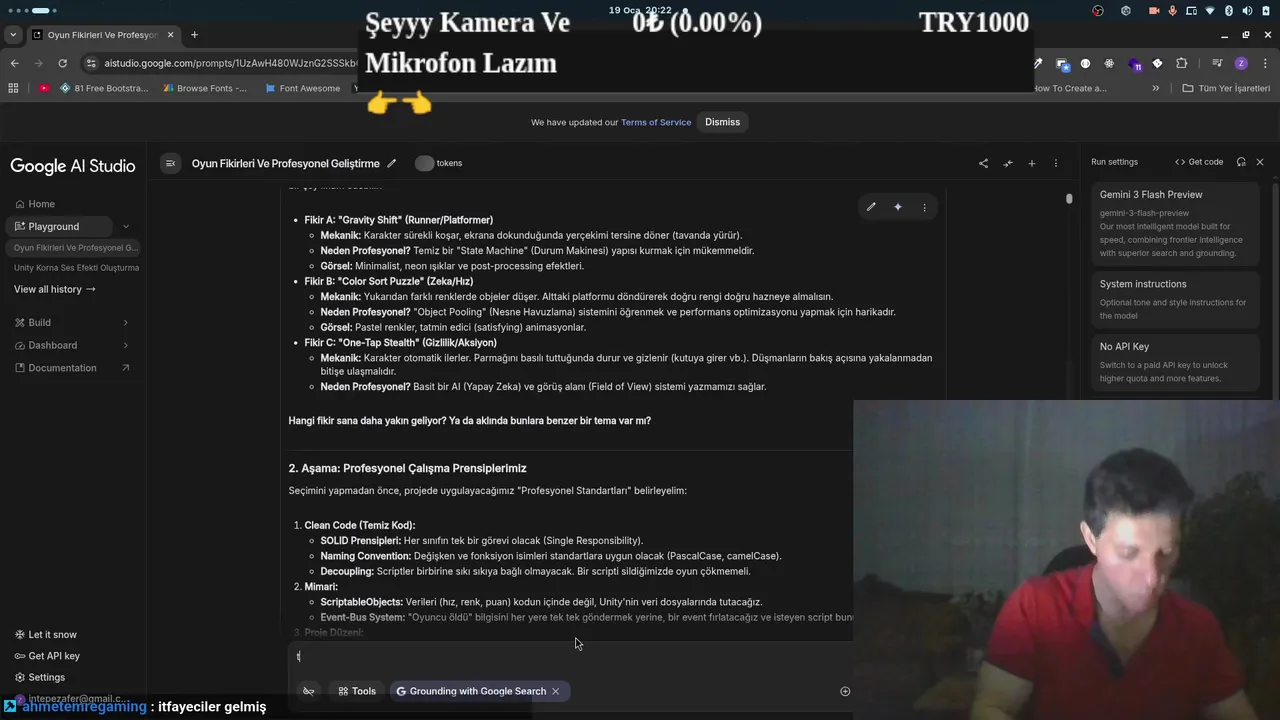
Task: Open the browser apps grid shortcut
Action: [x=13, y=88]
